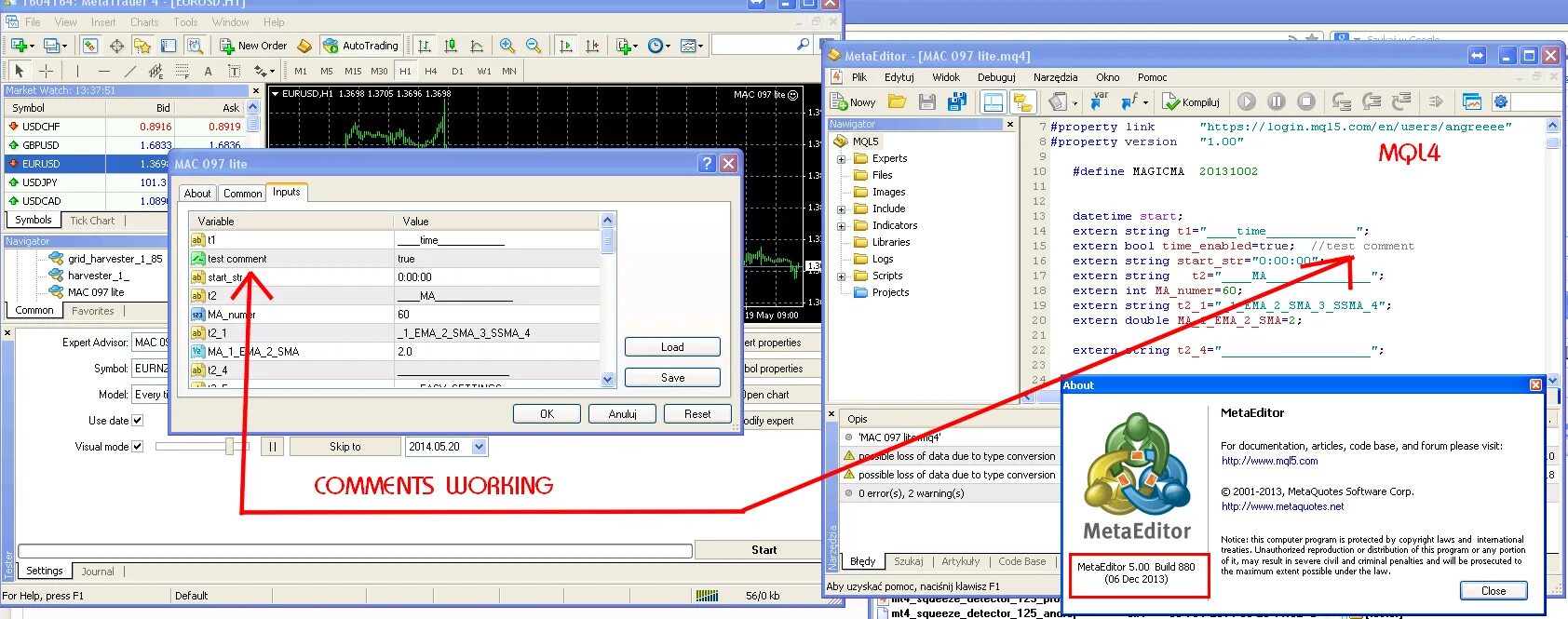Switch to the Common tab in dialog
The image size is (1568, 619).
pos(243,193)
